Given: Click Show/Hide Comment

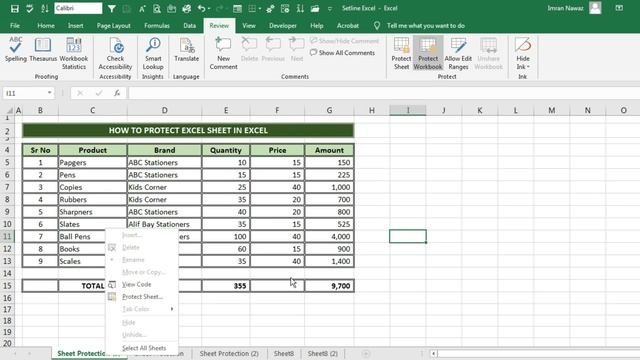Looking at the screenshot, I should coord(344,41).
